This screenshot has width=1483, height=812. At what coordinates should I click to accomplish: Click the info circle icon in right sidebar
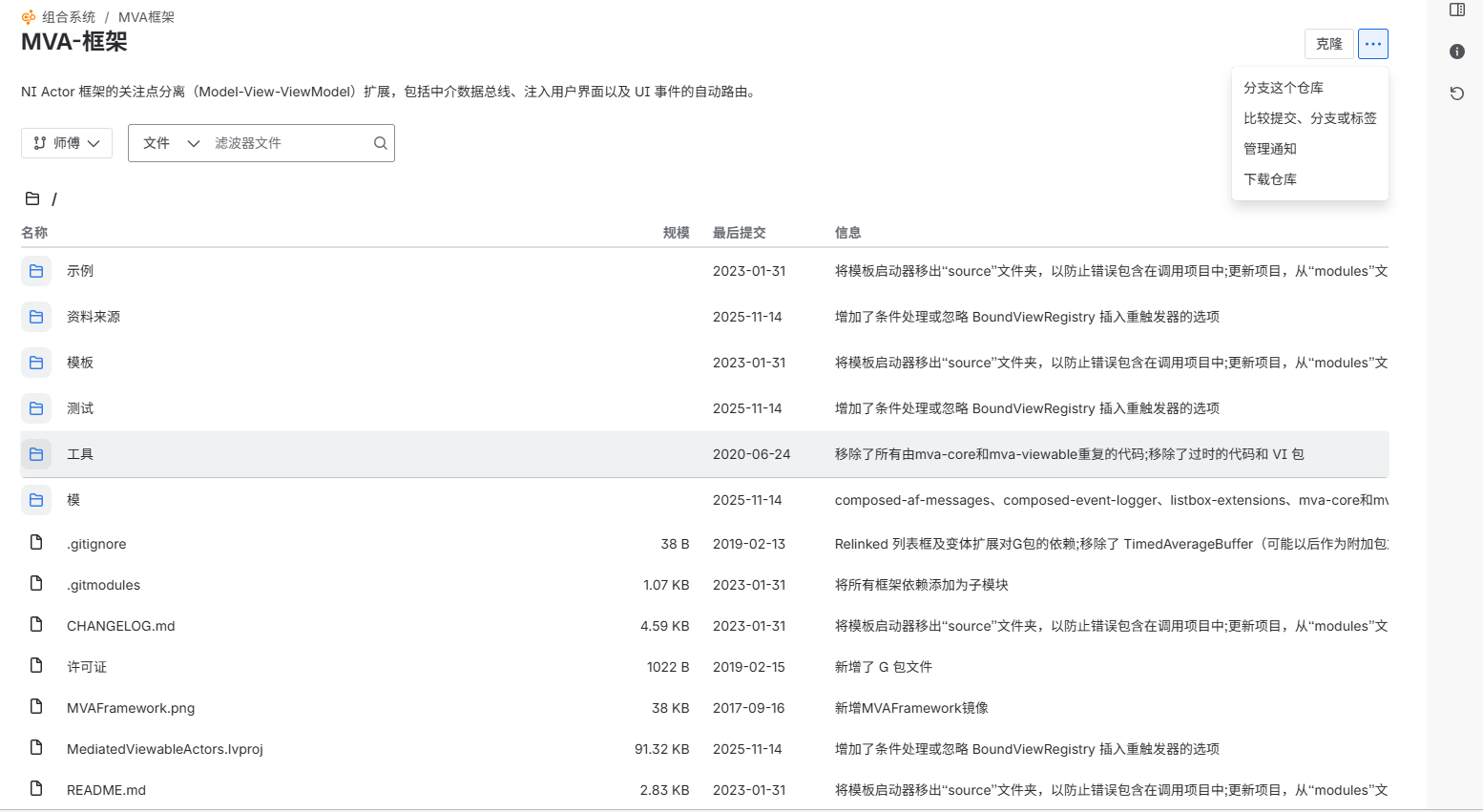[1456, 52]
